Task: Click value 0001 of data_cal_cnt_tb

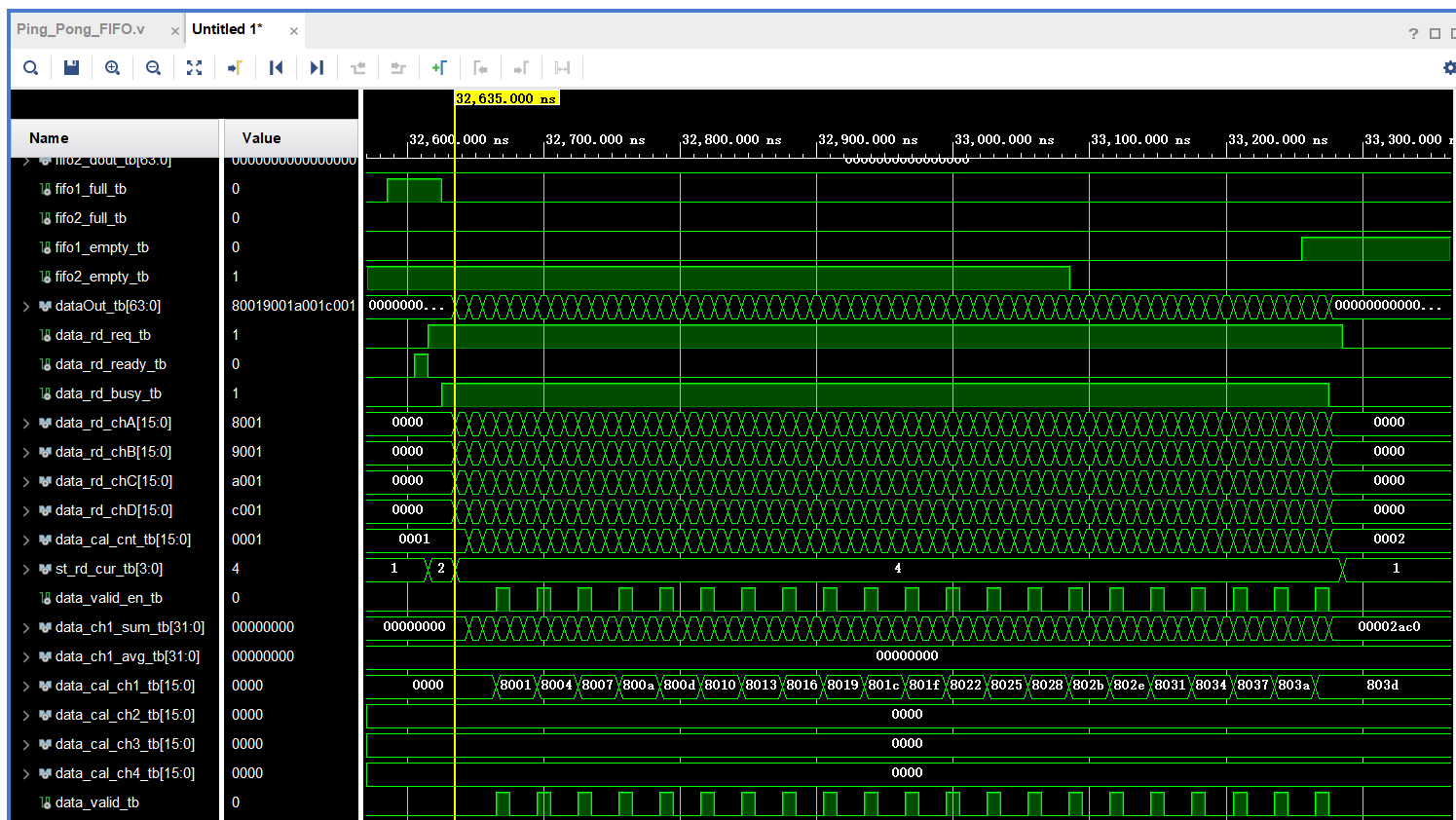Action: [247, 540]
